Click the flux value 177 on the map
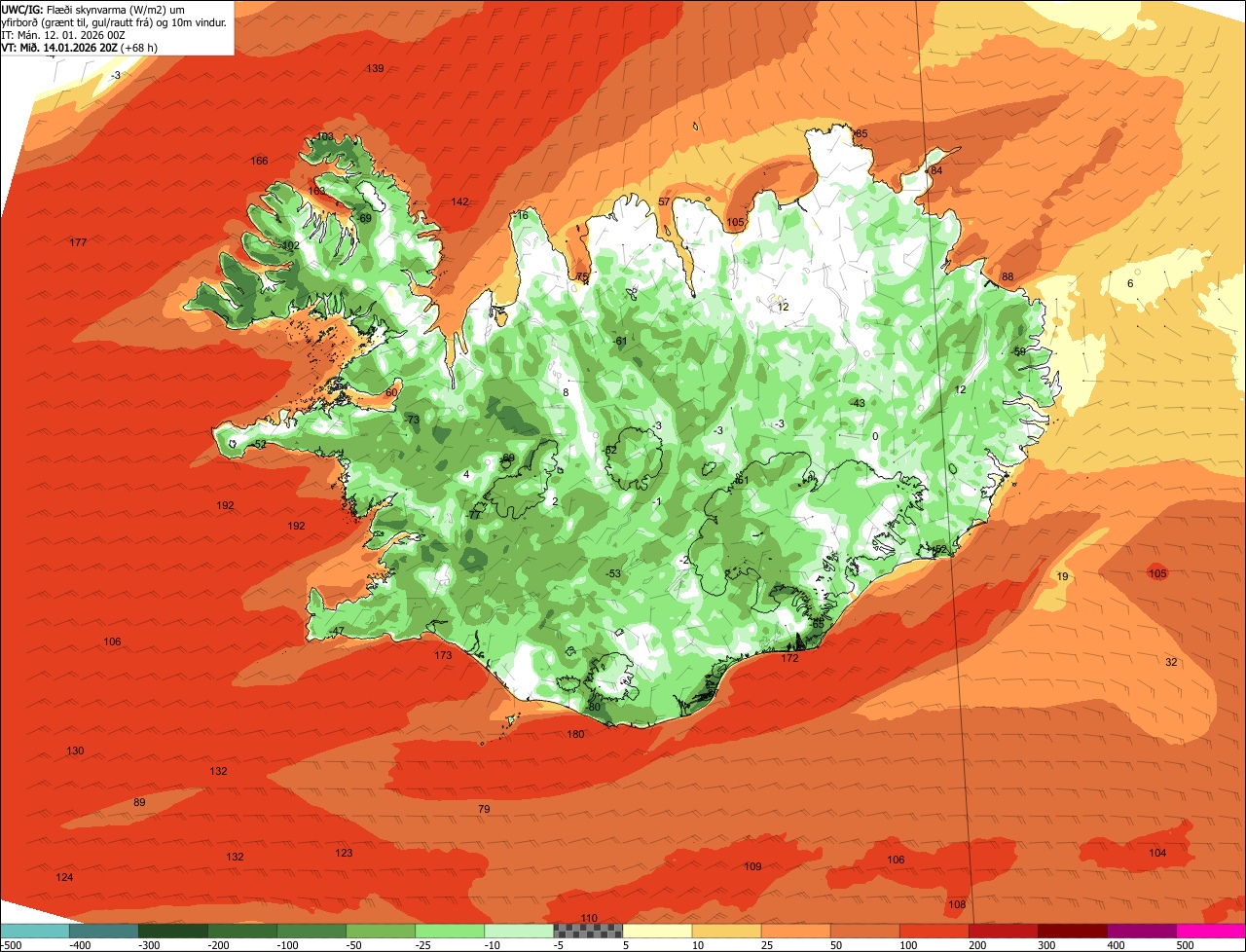 click(78, 242)
